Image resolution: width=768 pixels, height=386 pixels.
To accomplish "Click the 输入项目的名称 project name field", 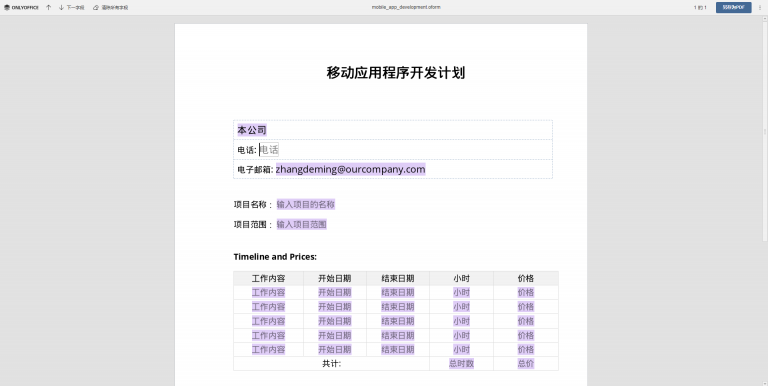I will click(306, 204).
